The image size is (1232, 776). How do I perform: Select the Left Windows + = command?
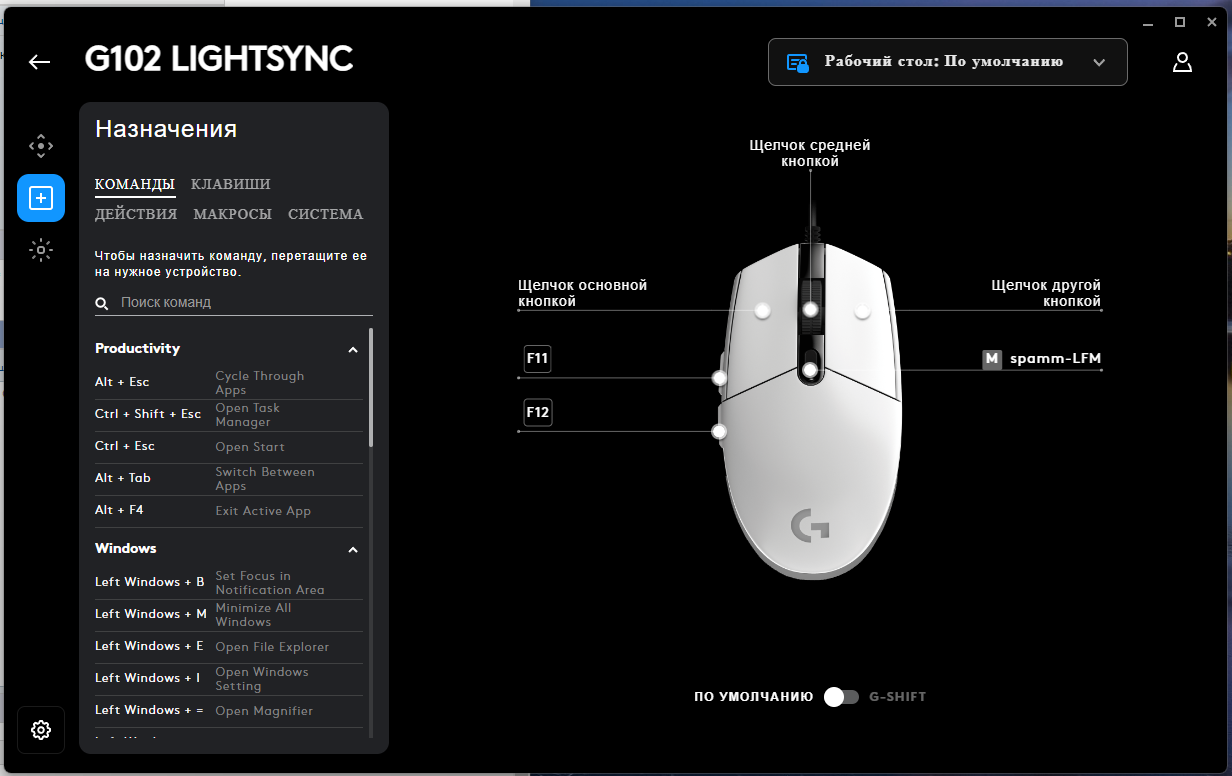229,711
